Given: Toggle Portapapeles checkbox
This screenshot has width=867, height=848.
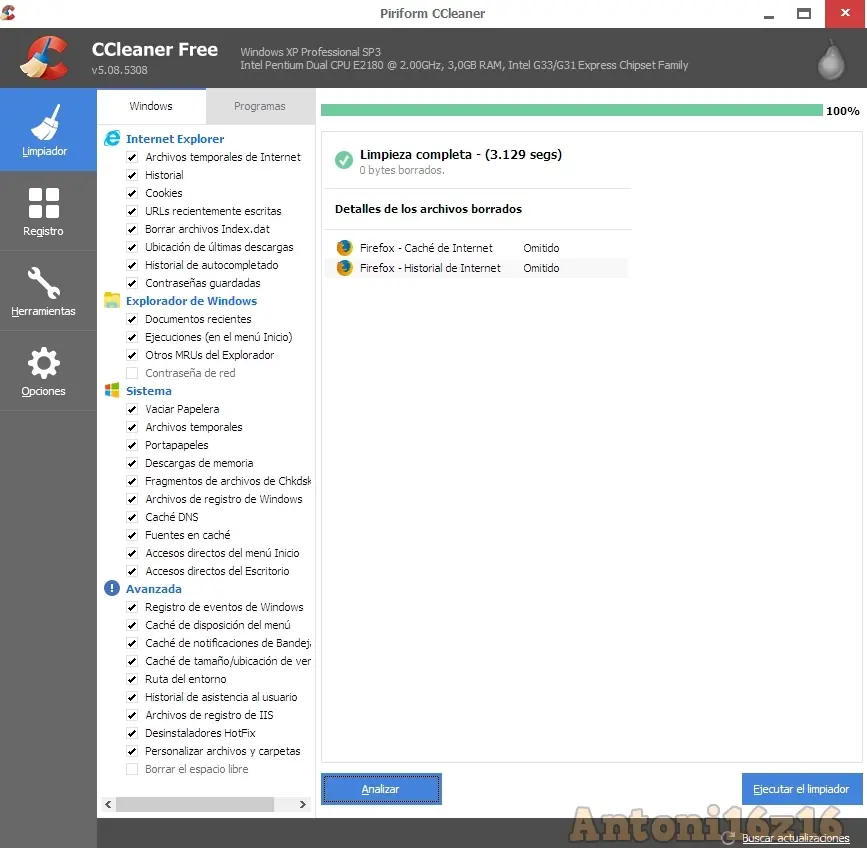Looking at the screenshot, I should pyautogui.click(x=132, y=445).
